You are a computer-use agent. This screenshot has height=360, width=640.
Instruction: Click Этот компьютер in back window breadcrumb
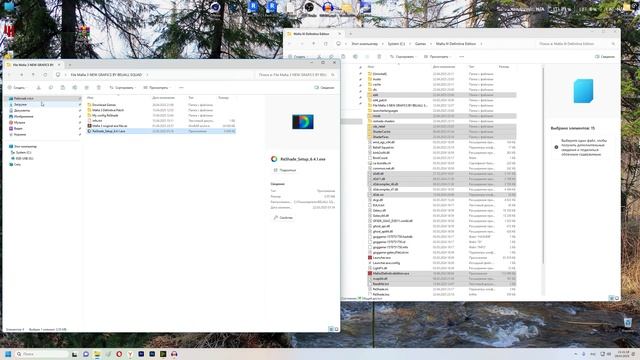(x=364, y=44)
